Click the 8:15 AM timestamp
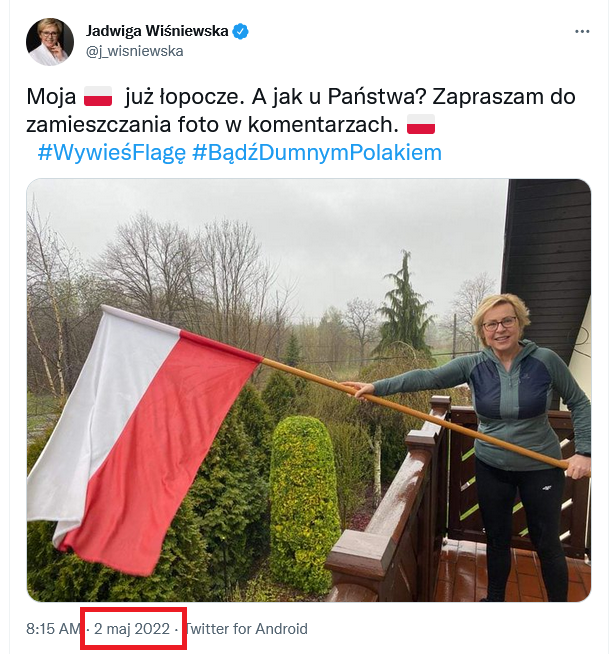The image size is (613, 654). click(x=53, y=629)
